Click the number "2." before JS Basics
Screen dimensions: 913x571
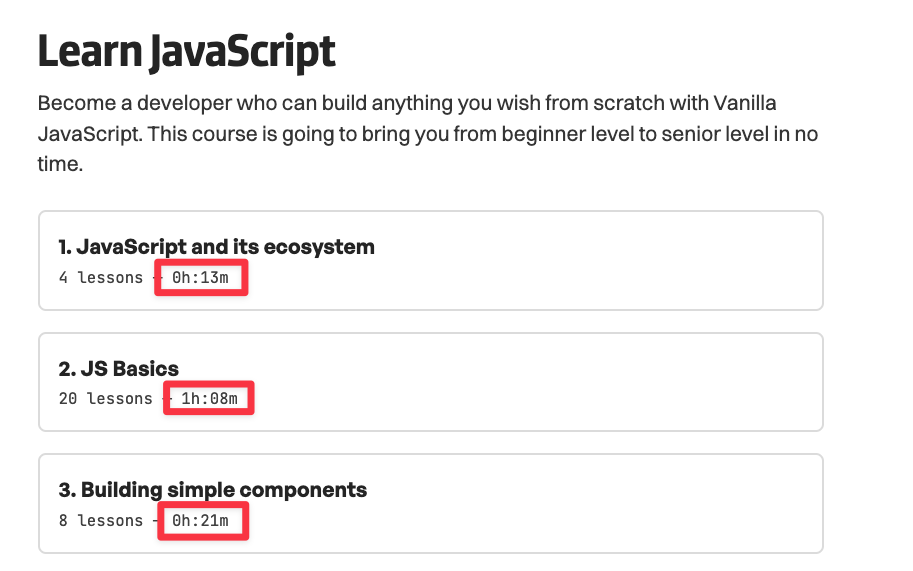pyautogui.click(x=67, y=368)
